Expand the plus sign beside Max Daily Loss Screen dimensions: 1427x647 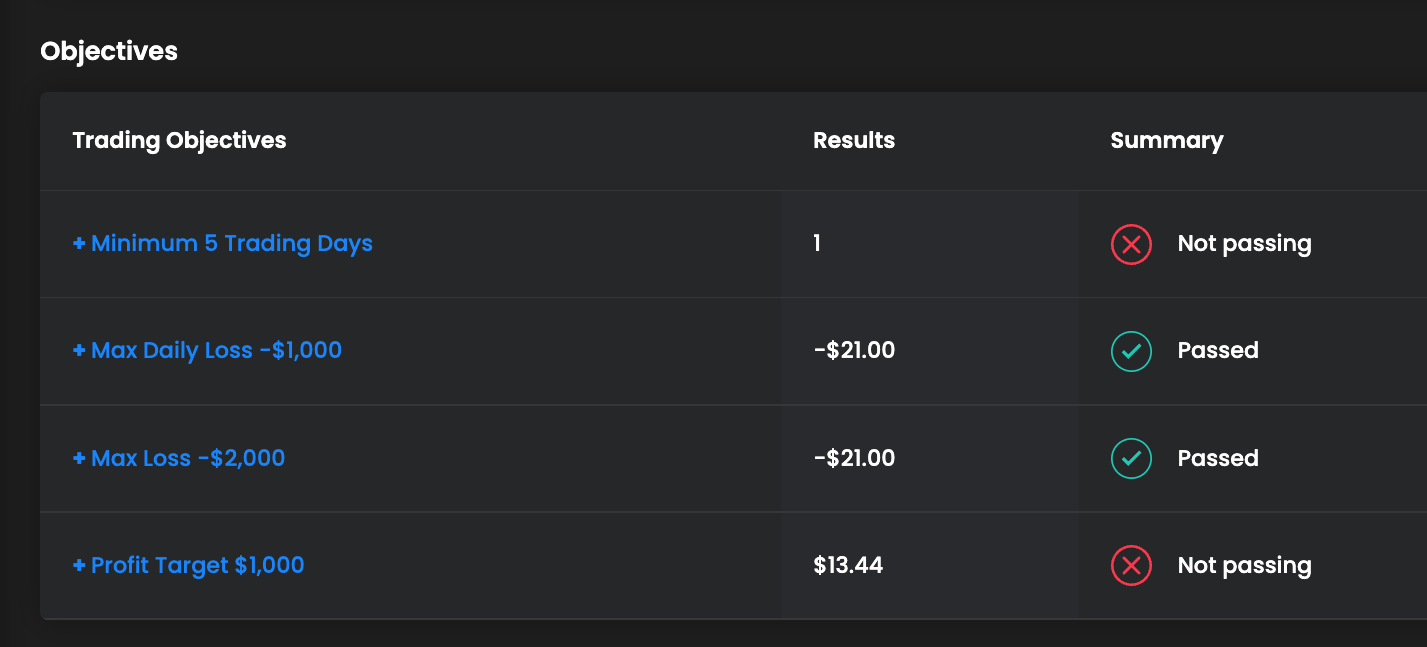point(79,351)
